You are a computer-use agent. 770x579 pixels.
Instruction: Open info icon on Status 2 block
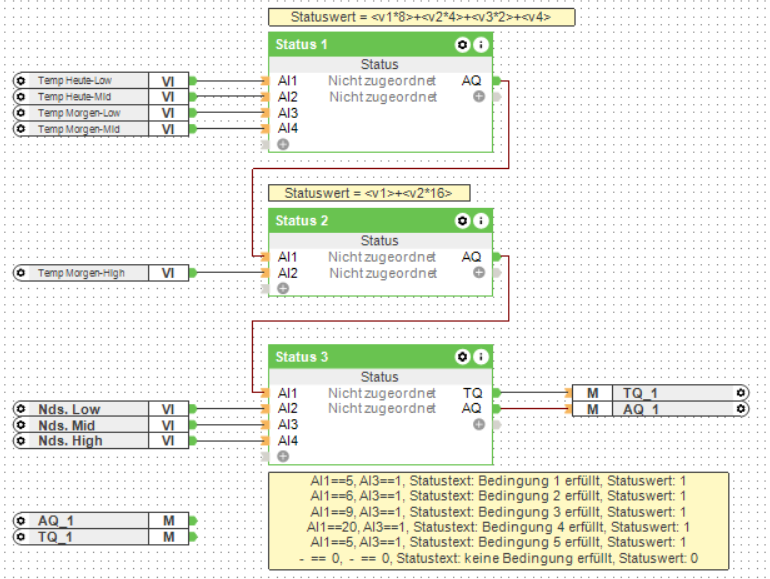(x=481, y=221)
